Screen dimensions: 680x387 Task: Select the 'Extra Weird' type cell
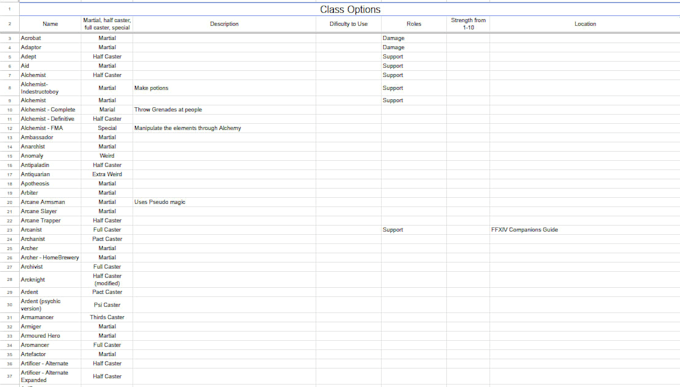pos(107,174)
